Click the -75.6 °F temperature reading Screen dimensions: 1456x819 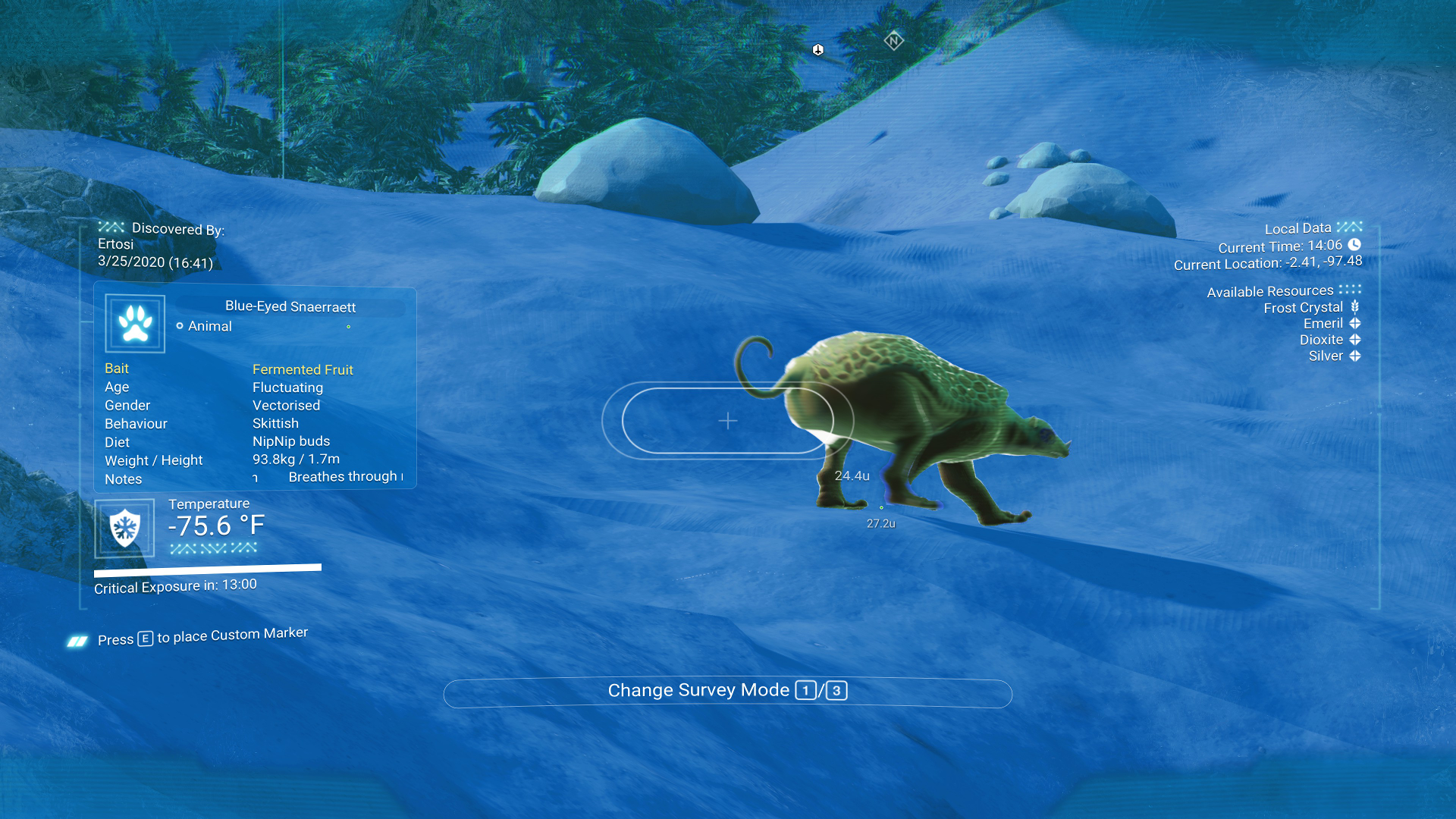216,526
